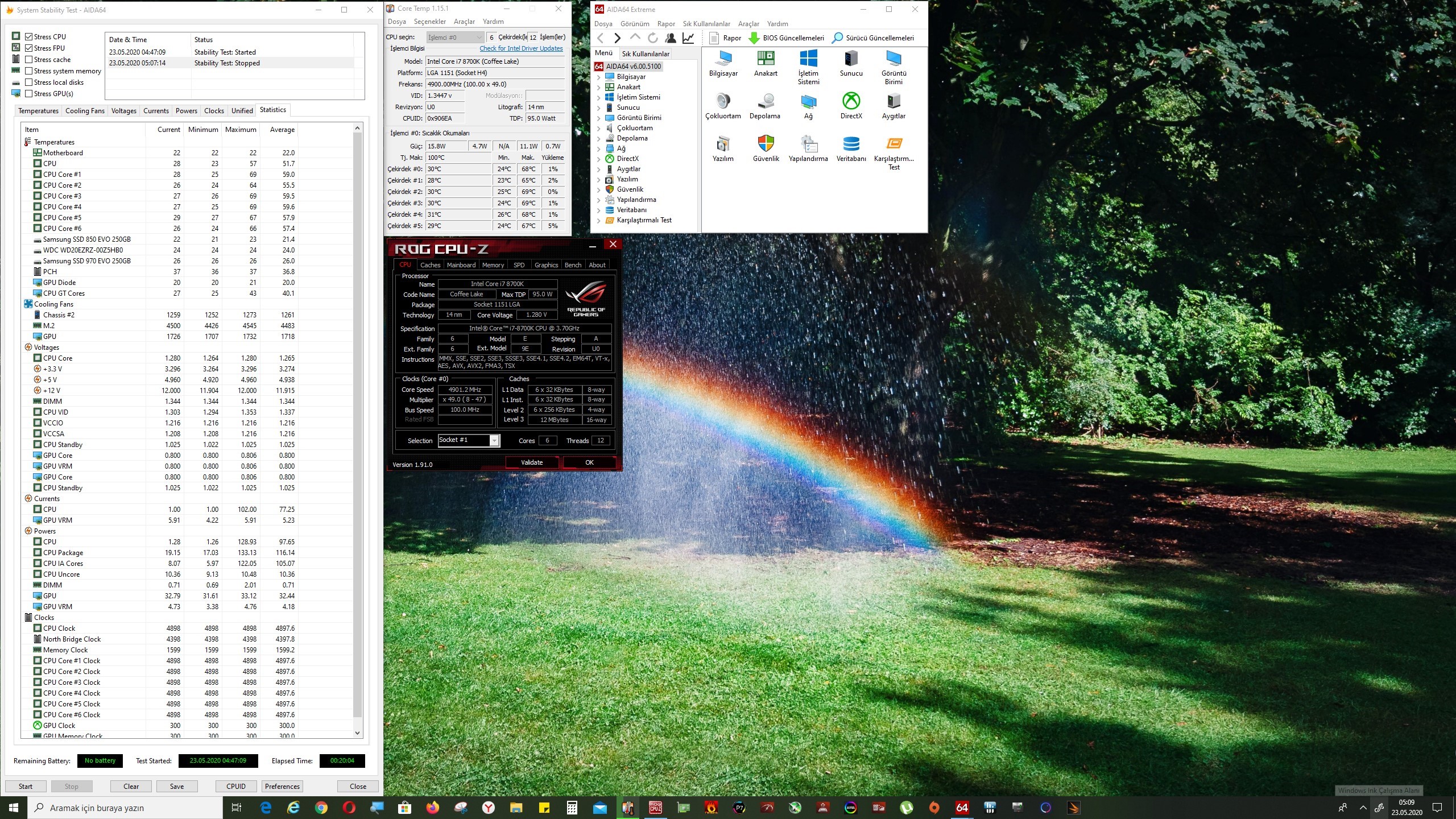Open the Araçlar menu in AIDA64 Extreme
Screen dimensions: 1456x819
(748, 24)
